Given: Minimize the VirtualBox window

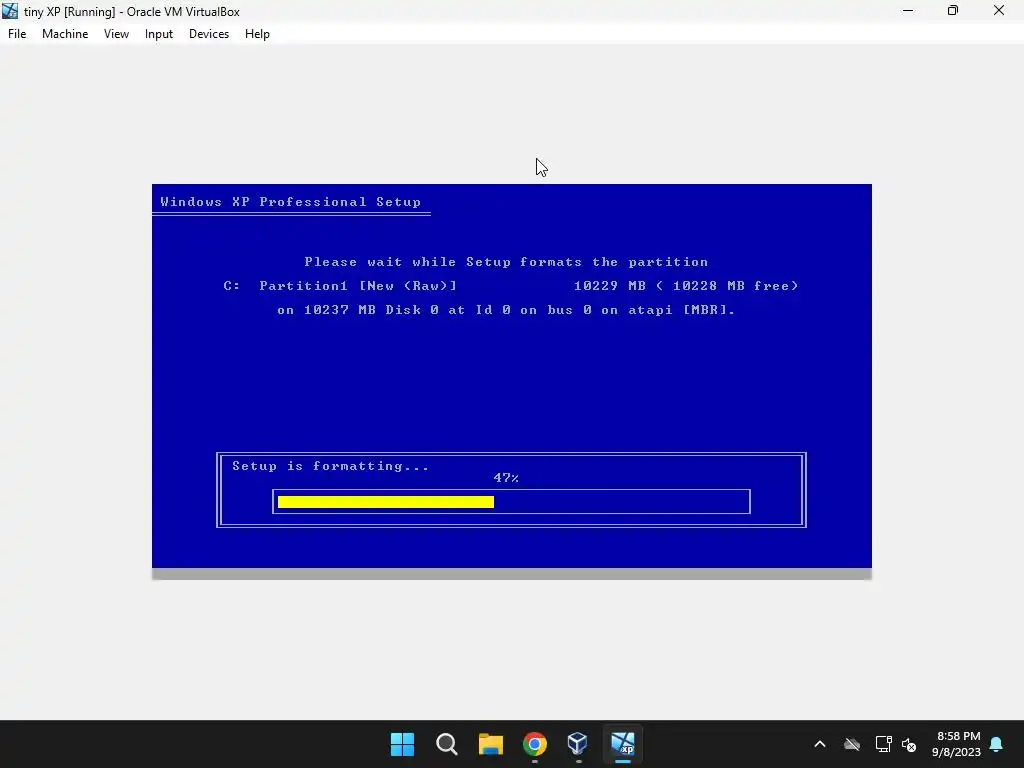Looking at the screenshot, I should coord(908,11).
